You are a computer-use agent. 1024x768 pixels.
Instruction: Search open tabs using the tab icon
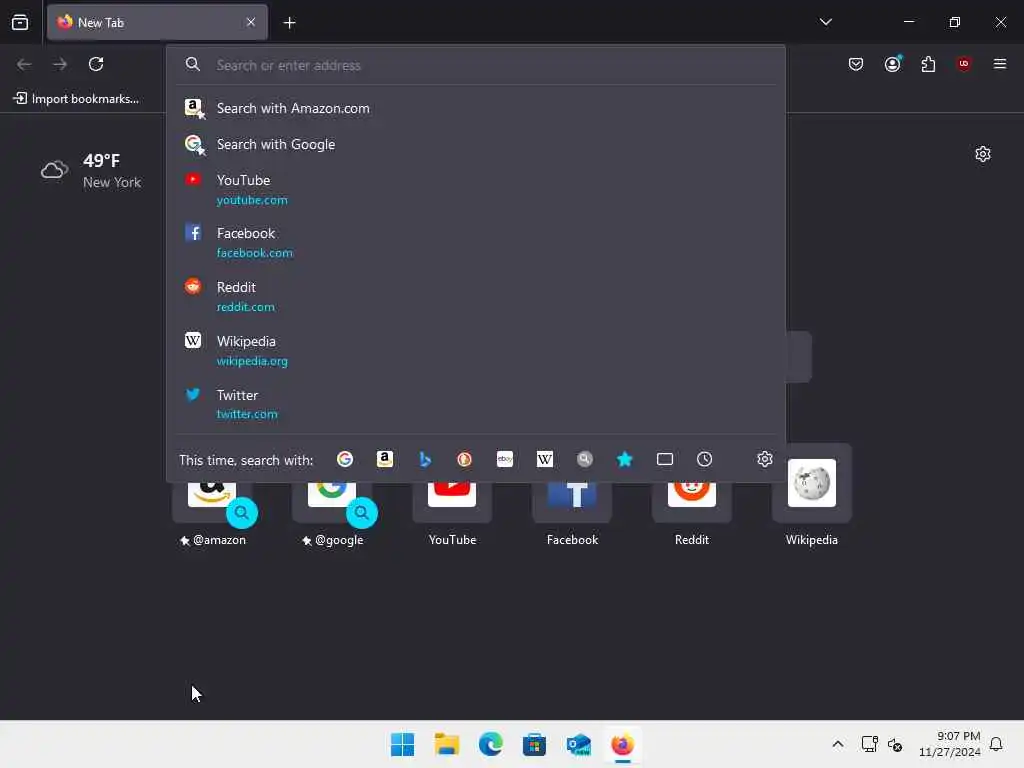[665, 459]
